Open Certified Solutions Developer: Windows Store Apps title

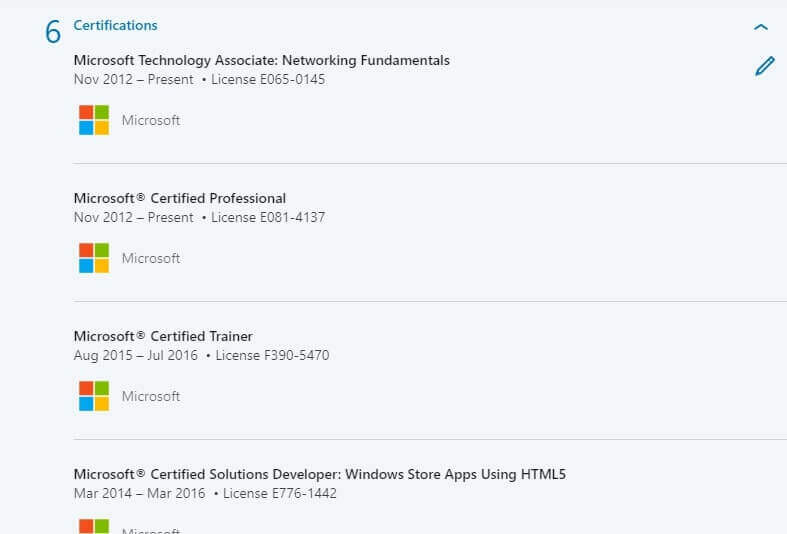click(320, 474)
